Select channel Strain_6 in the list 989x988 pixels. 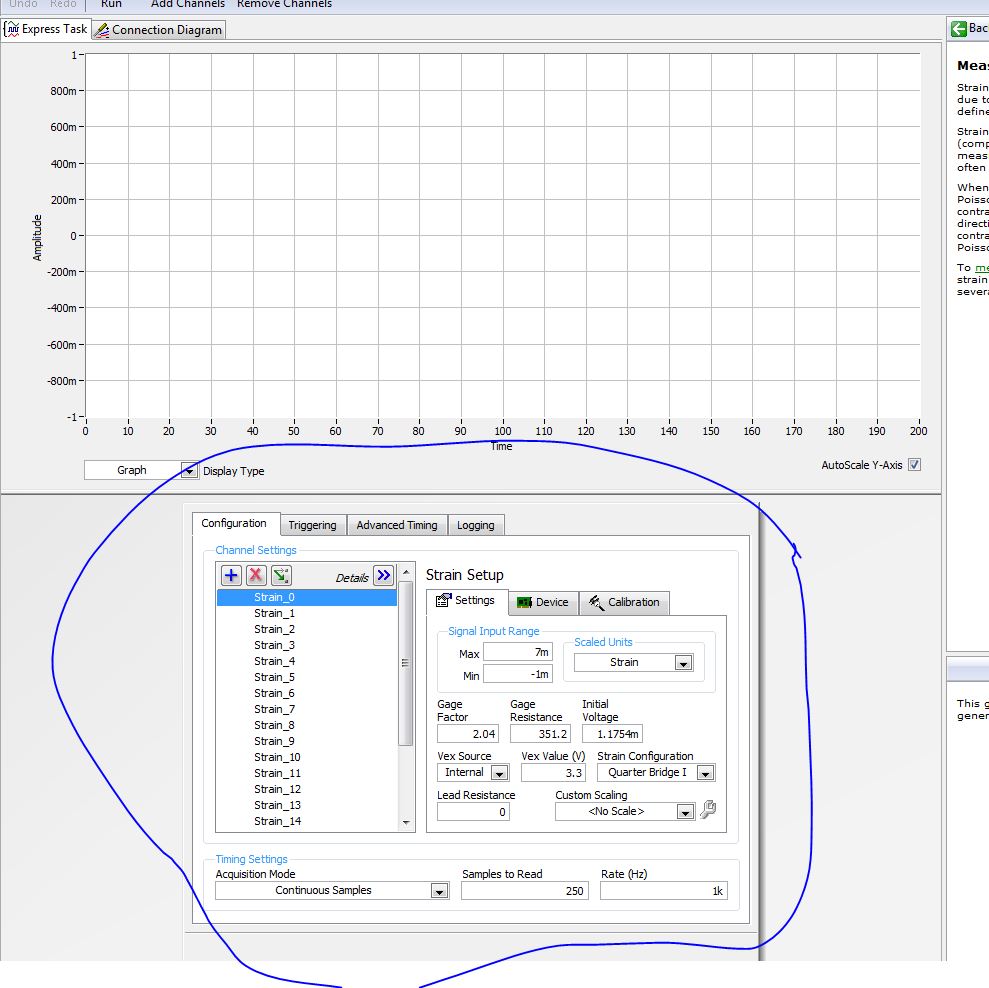pyautogui.click(x=307, y=693)
